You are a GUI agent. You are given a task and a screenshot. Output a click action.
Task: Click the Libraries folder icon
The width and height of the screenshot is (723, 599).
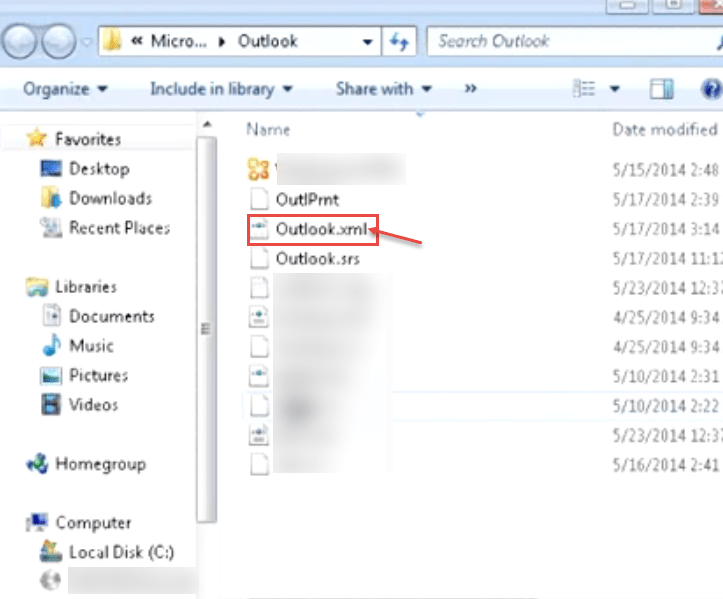click(x=37, y=286)
